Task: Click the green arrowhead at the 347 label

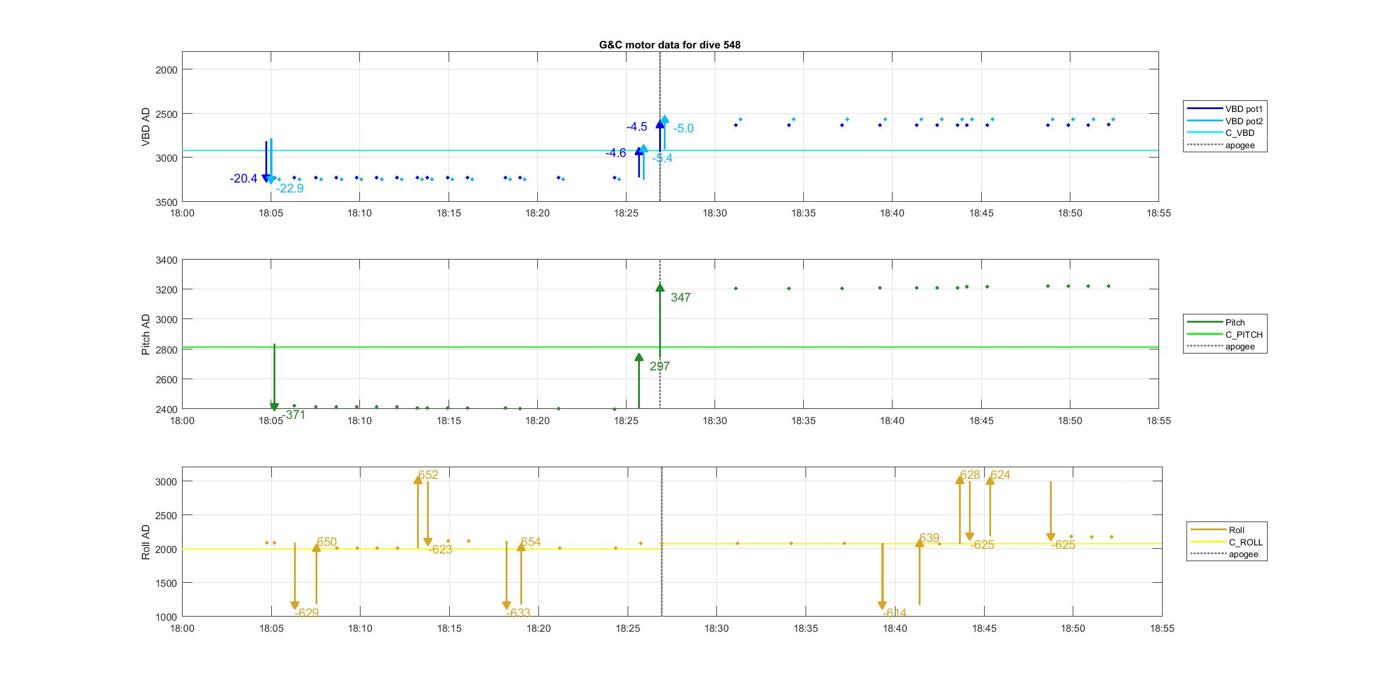Action: pyautogui.click(x=660, y=288)
